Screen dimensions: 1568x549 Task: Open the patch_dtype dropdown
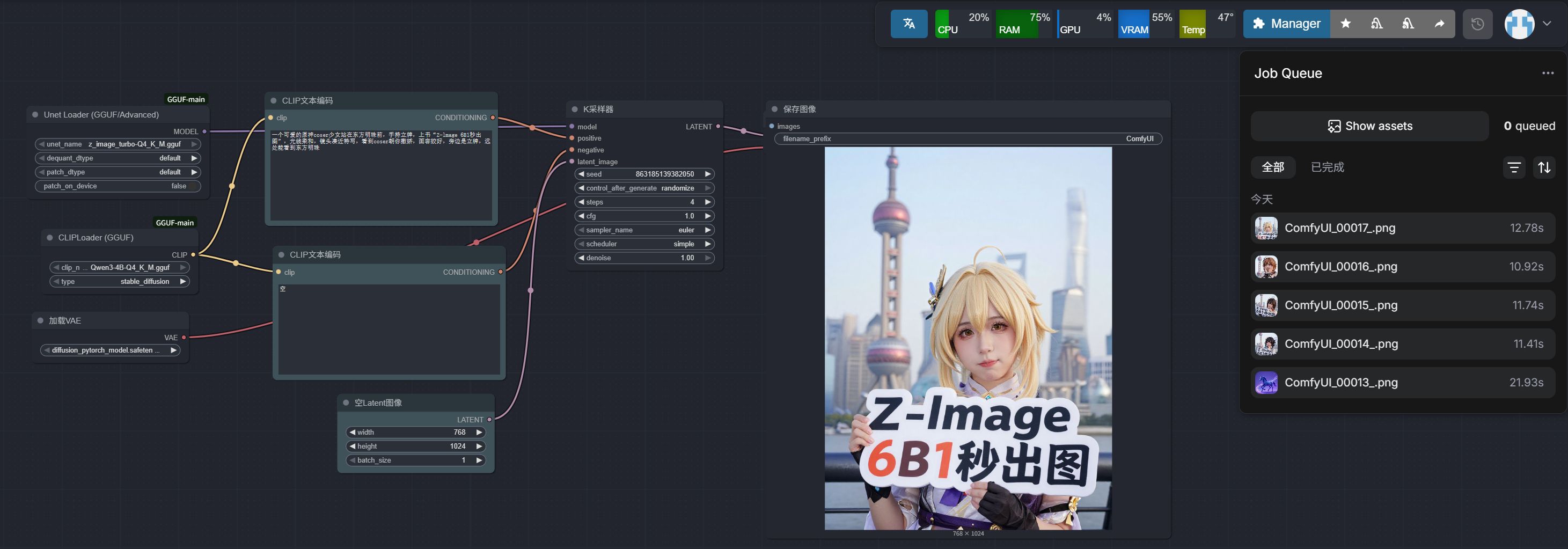point(118,172)
